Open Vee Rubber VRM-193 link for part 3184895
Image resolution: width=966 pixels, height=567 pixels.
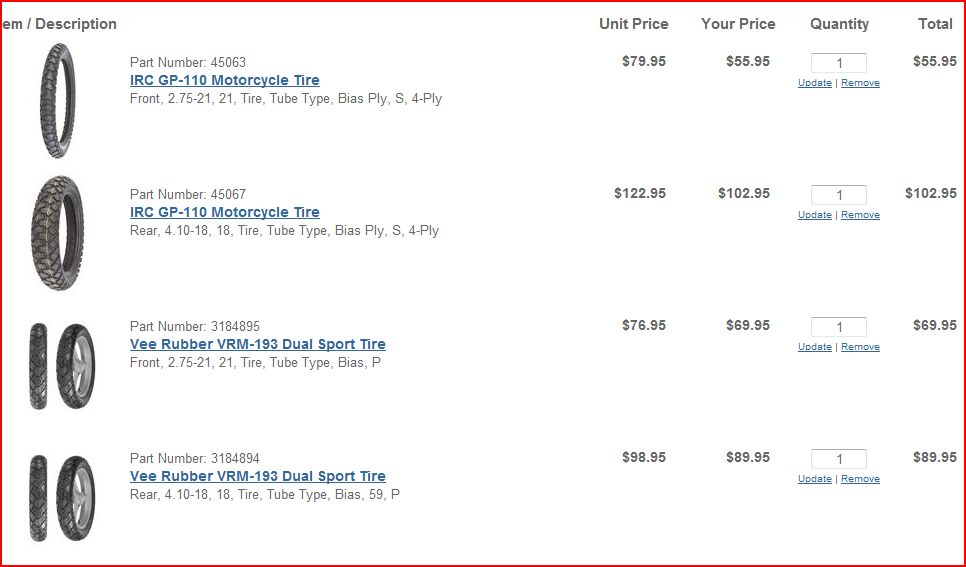[x=258, y=344]
